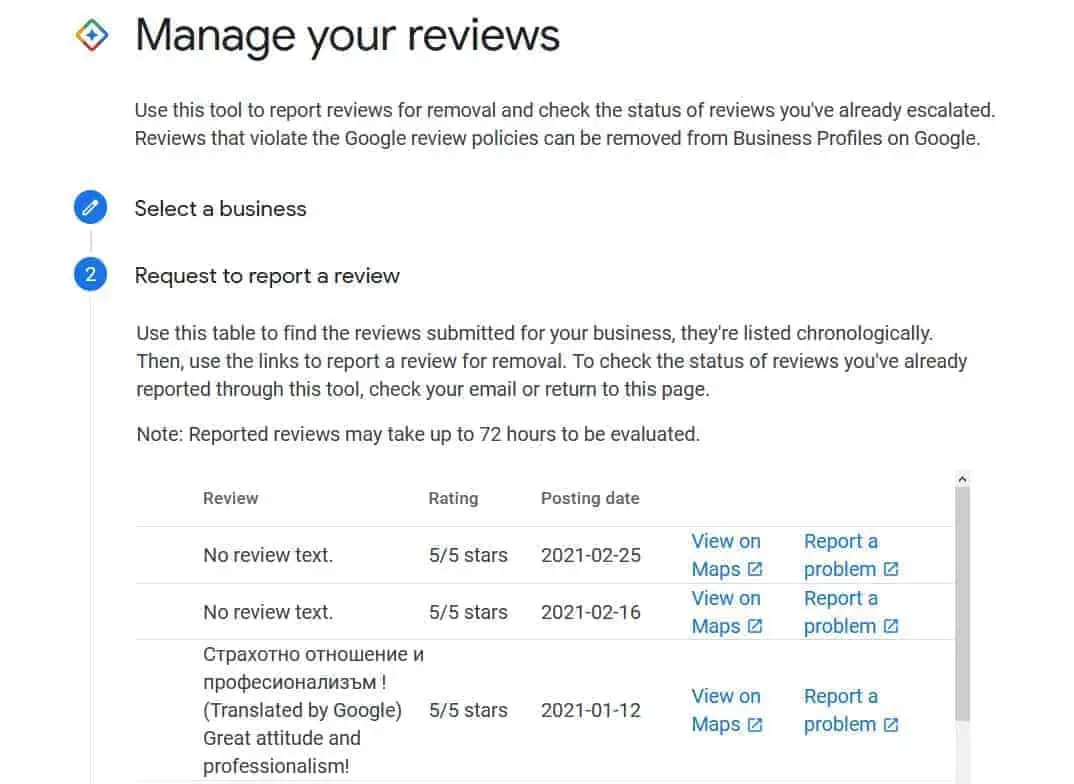Click external-link icon after Report a problem, 2021-02-16 row

(x=890, y=626)
